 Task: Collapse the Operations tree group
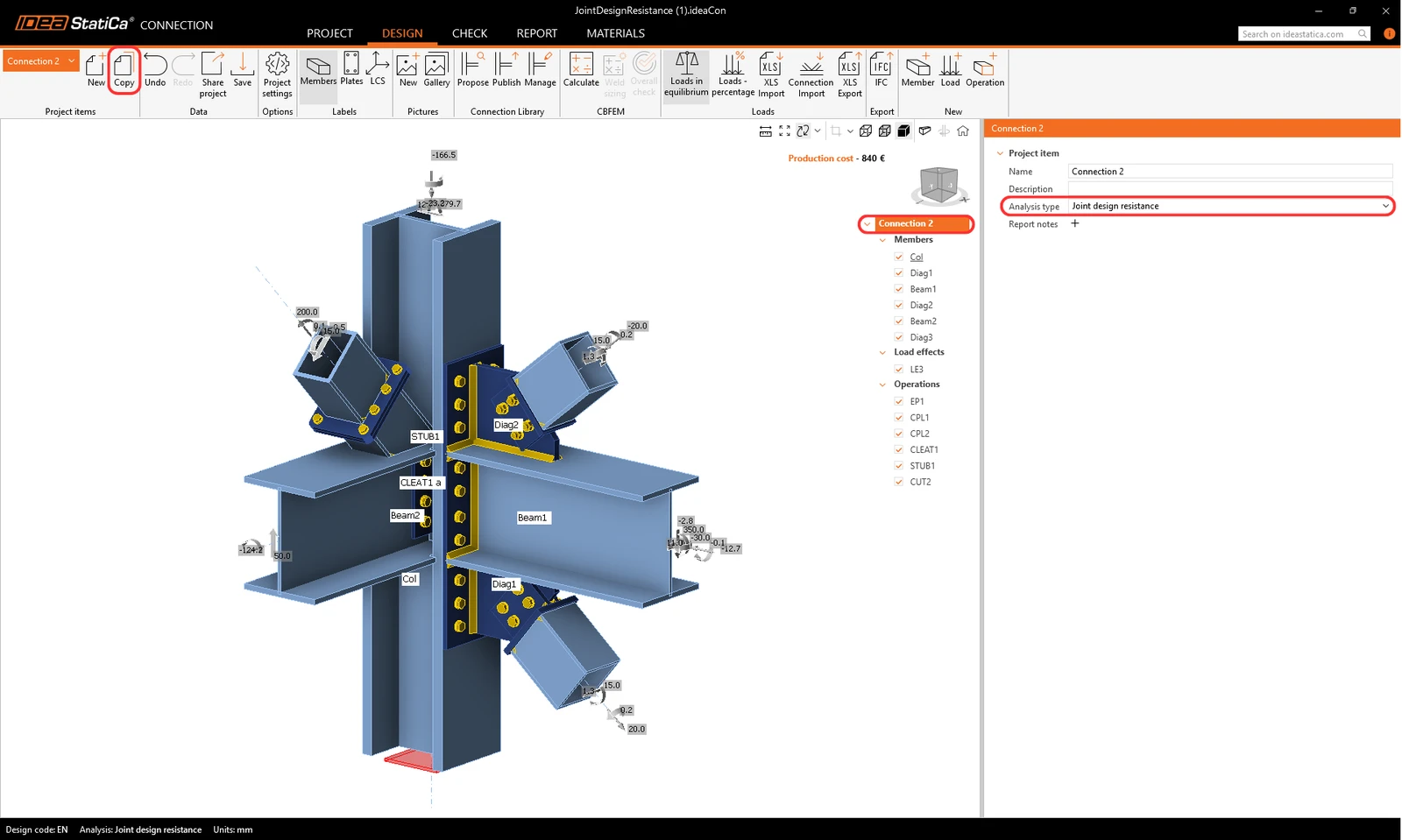882,385
